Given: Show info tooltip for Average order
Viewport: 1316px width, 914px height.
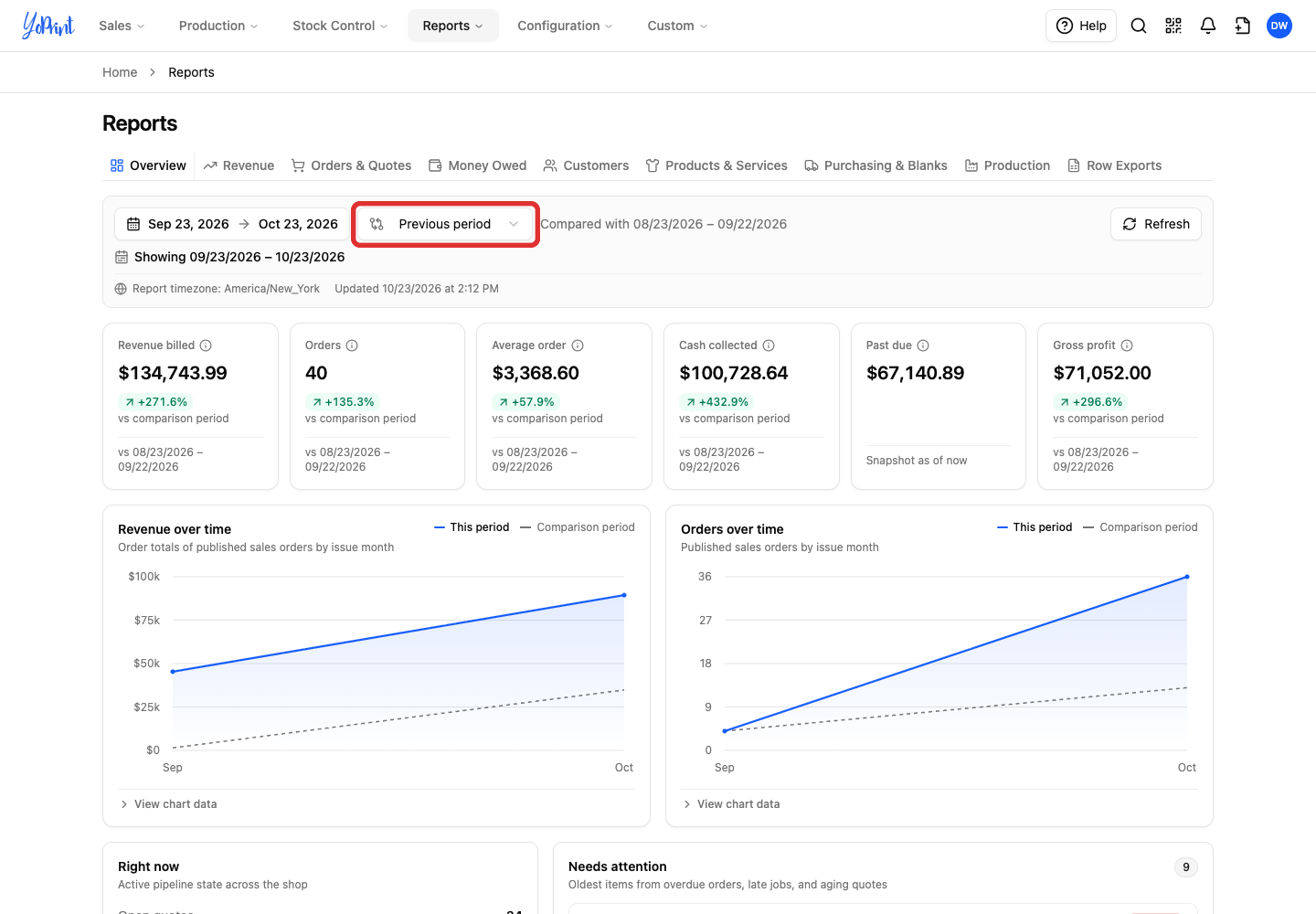Looking at the screenshot, I should [578, 345].
